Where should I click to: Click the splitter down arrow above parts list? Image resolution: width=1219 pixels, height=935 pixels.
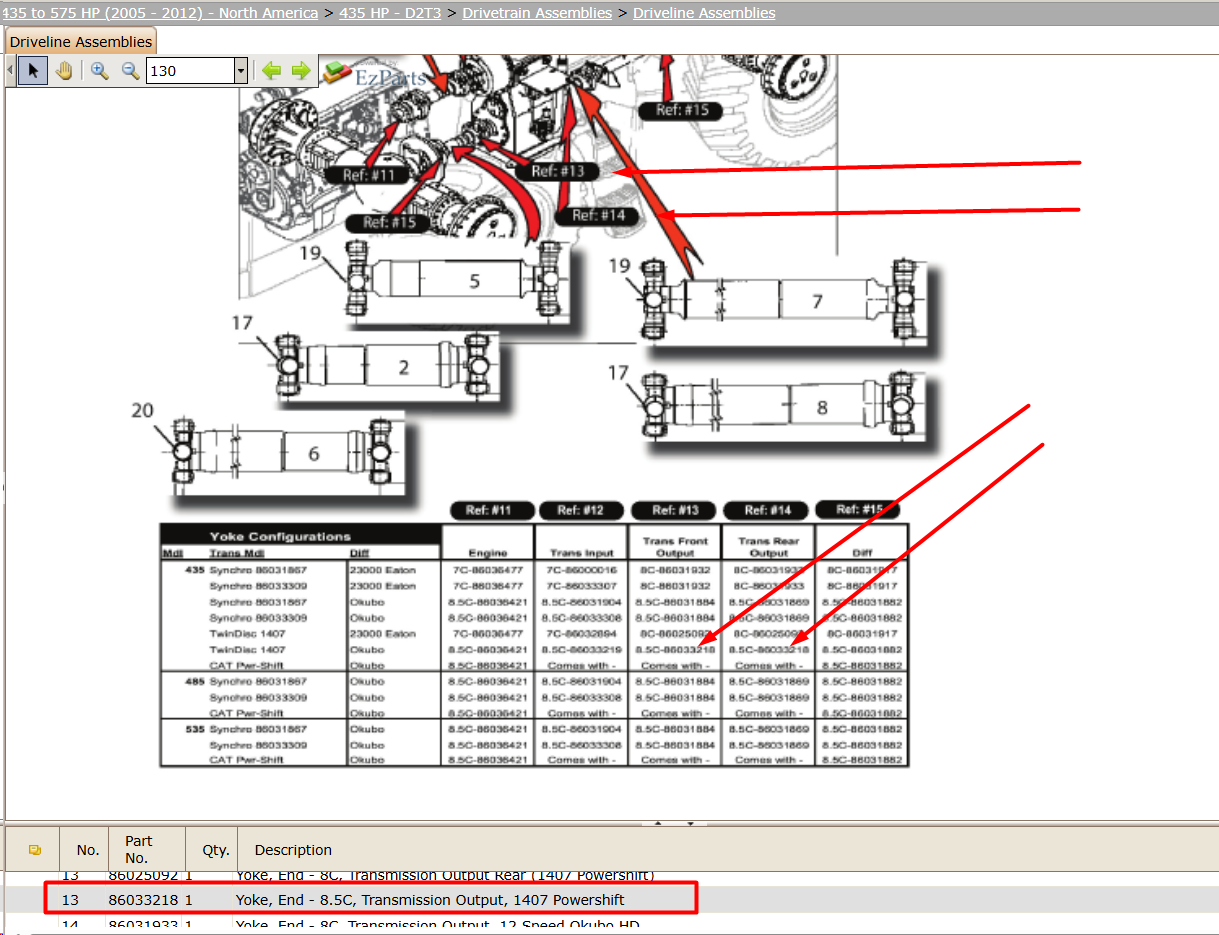pos(690,823)
